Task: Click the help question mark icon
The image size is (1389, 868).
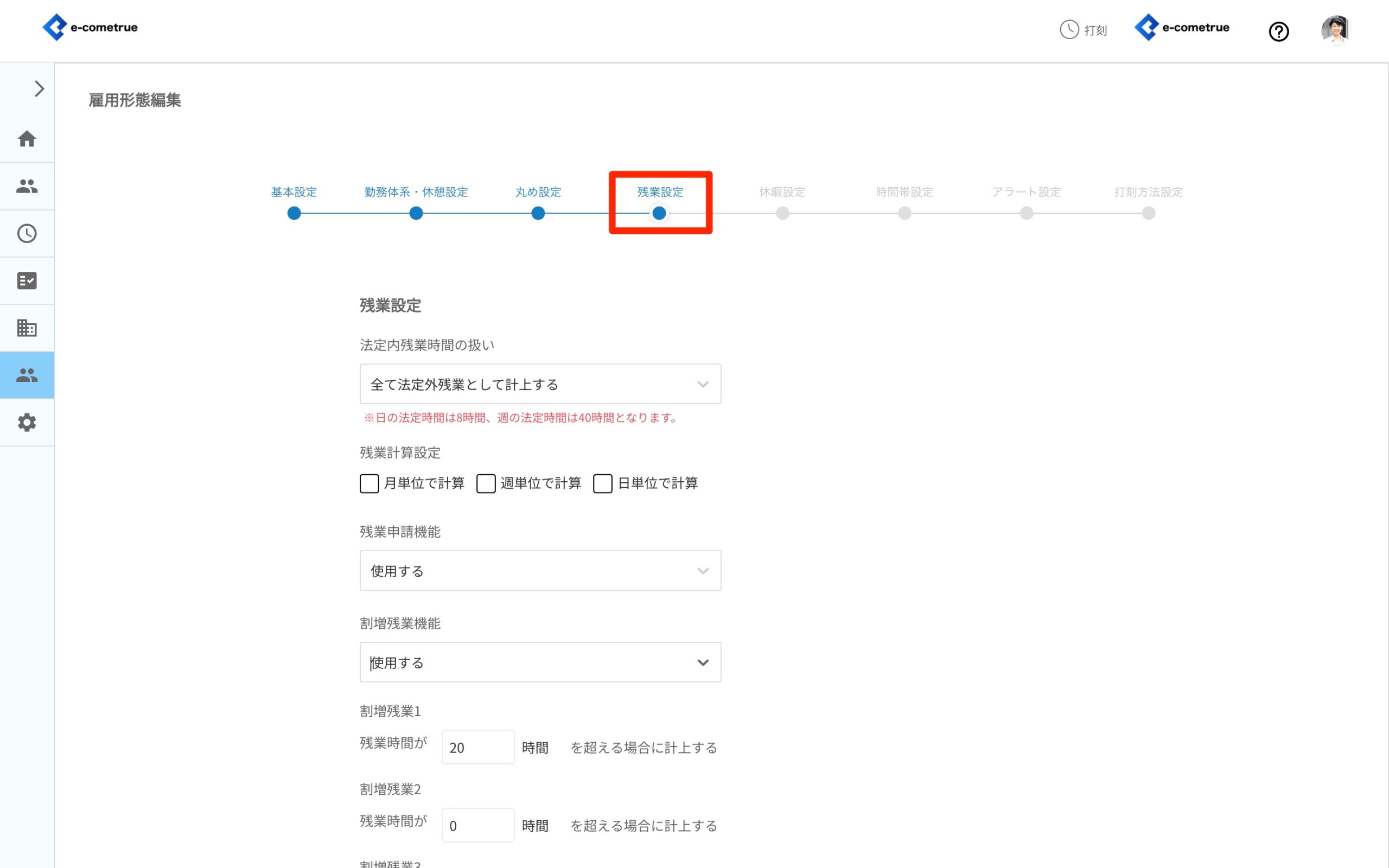Action: click(1278, 31)
